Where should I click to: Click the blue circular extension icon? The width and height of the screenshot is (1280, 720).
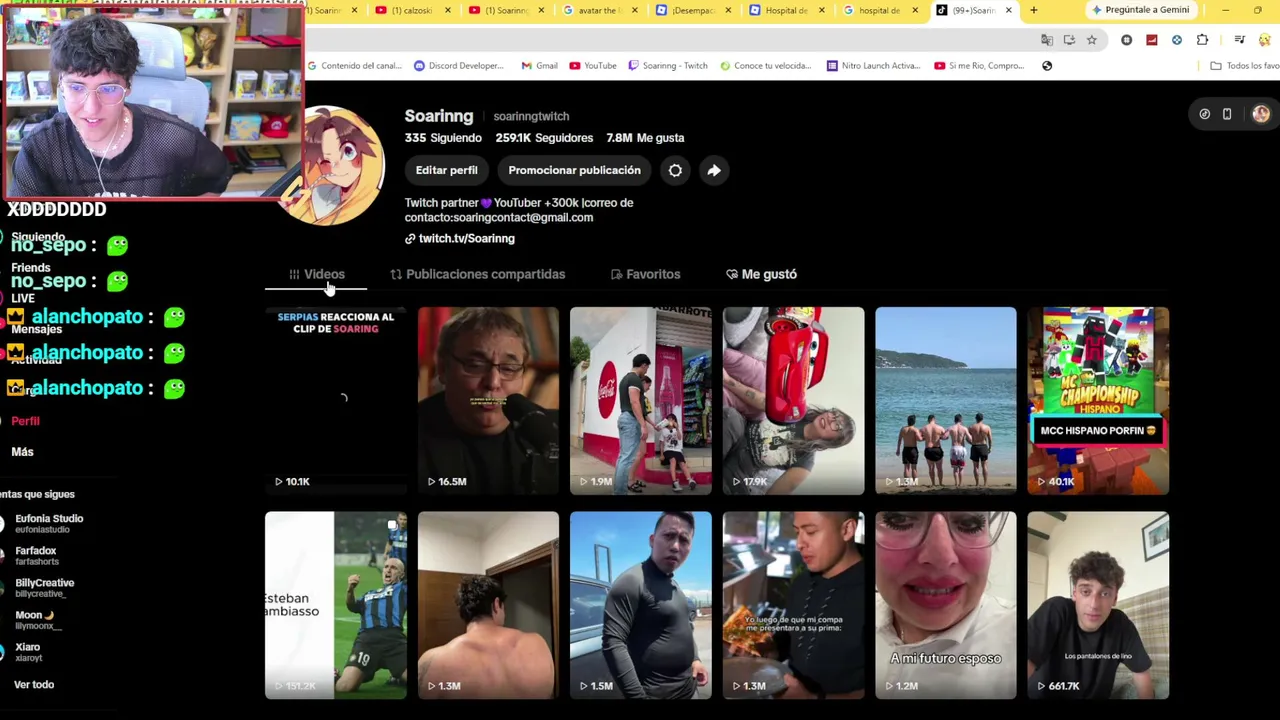[1177, 40]
